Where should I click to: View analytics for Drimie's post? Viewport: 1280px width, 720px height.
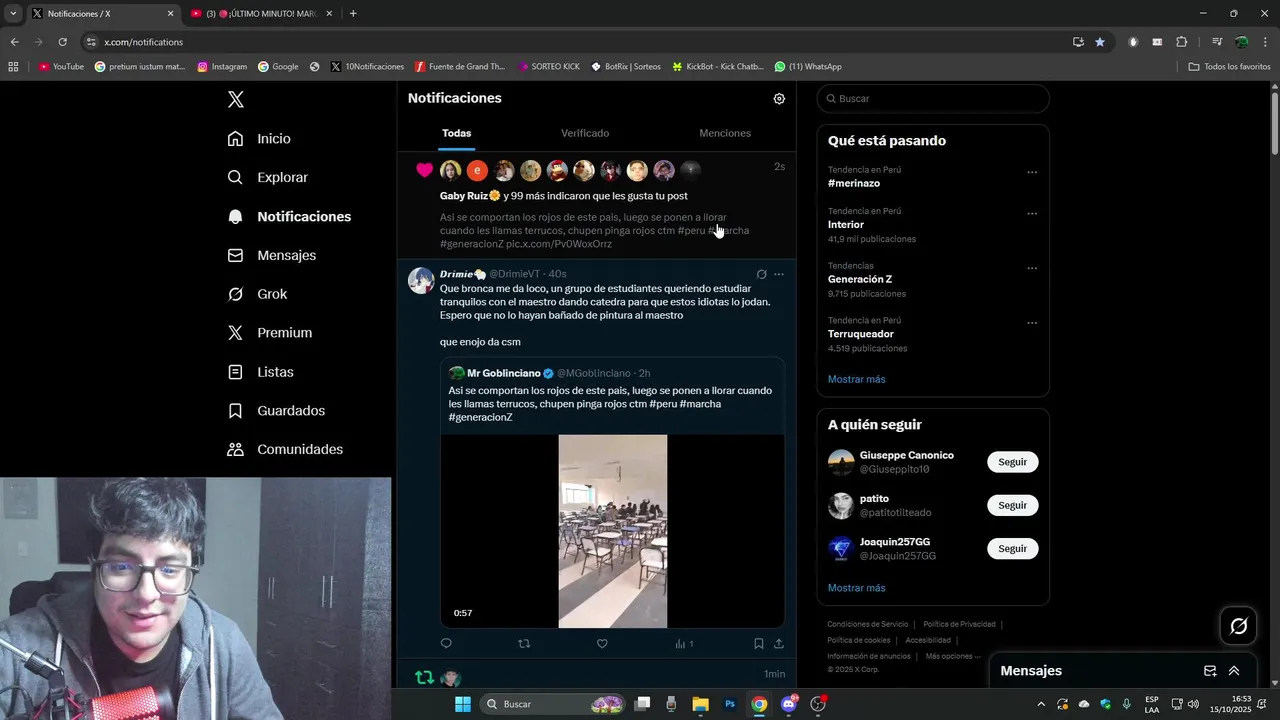coord(684,644)
